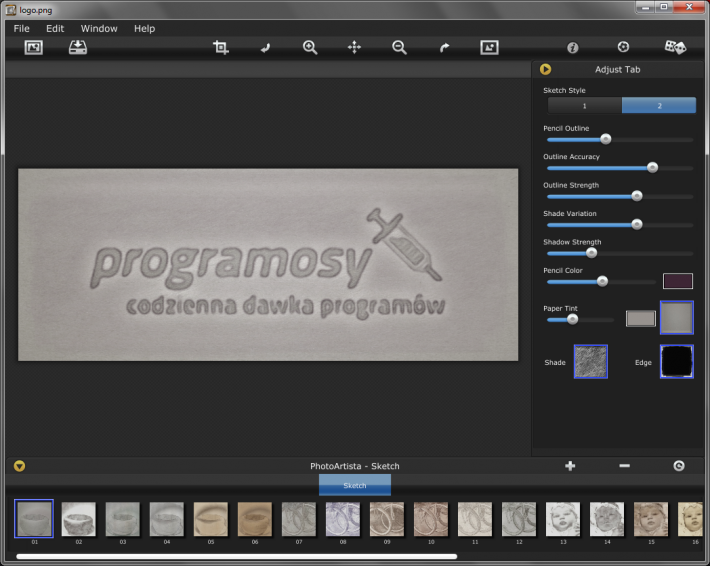This screenshot has height=566, width=710.
Task: Collapse Adjust Tab with yellow arrow
Action: (545, 69)
